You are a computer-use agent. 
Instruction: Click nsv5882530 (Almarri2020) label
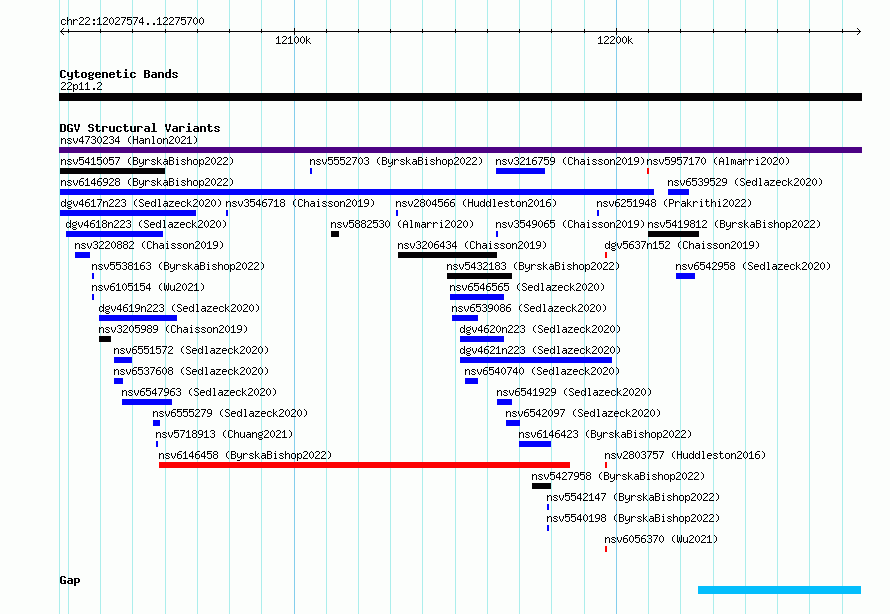click(x=402, y=224)
